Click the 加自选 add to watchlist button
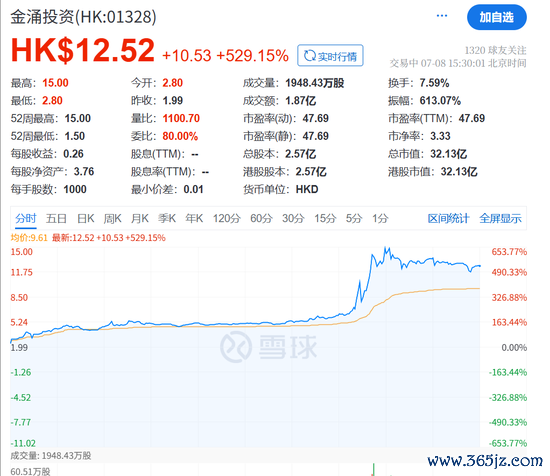Screen dimensions: 550x476 (497, 17)
